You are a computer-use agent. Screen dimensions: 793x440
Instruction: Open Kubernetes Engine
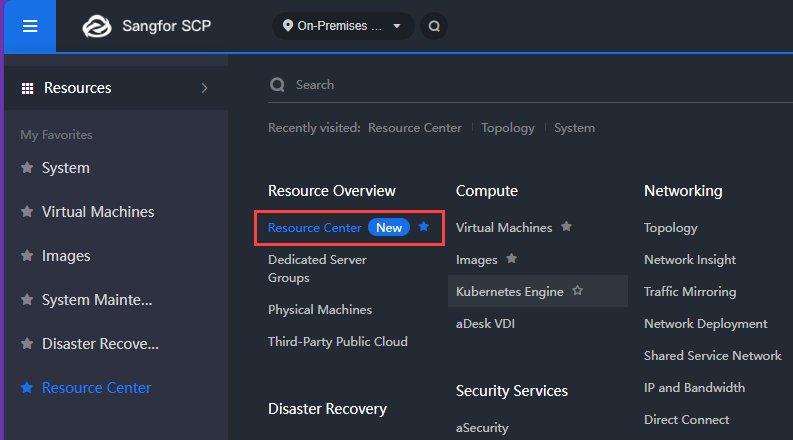510,292
